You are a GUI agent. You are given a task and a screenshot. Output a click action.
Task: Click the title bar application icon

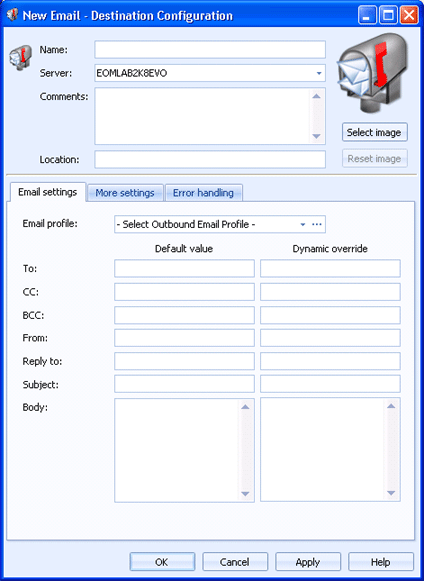[x=12, y=15]
